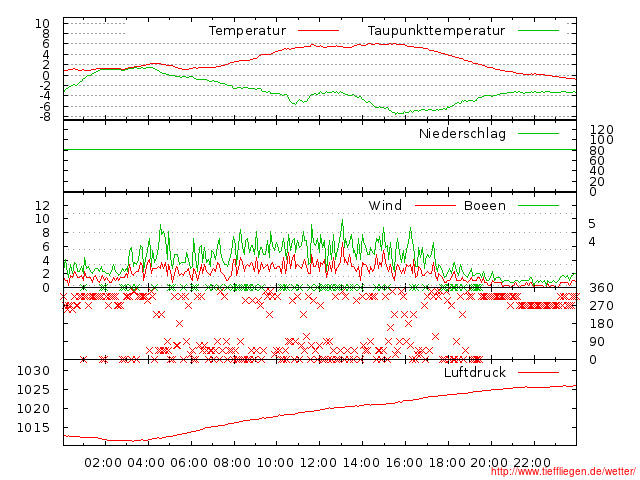Click the 04:00 time axis label

point(146,463)
